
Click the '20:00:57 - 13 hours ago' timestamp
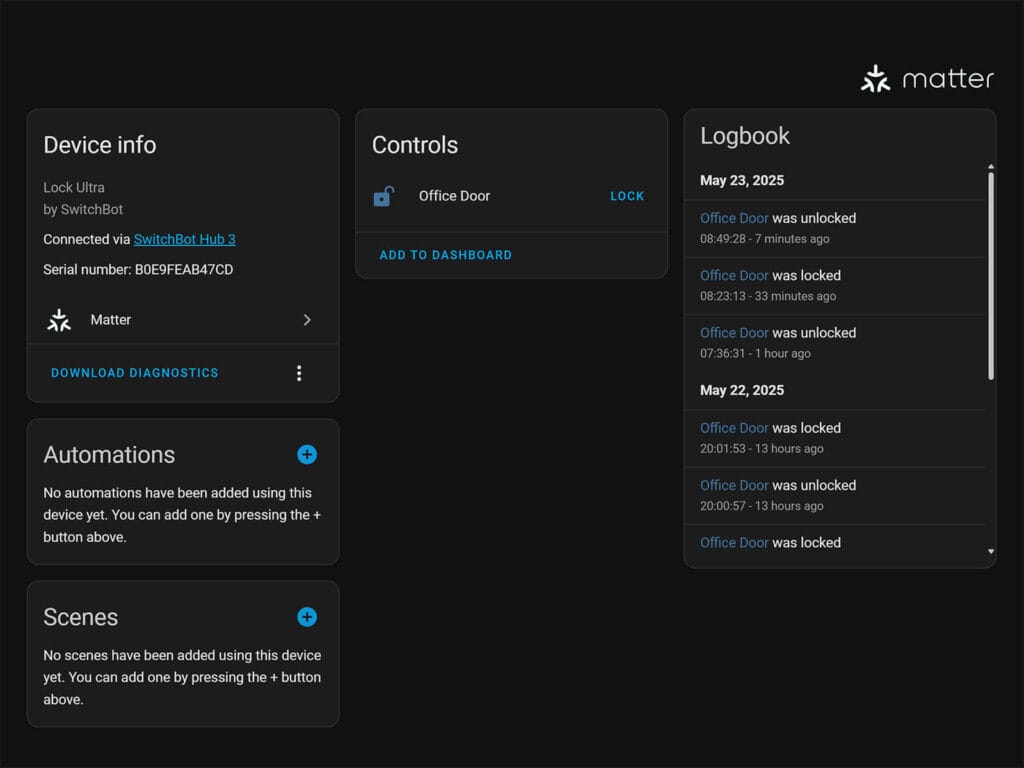pyautogui.click(x=761, y=506)
